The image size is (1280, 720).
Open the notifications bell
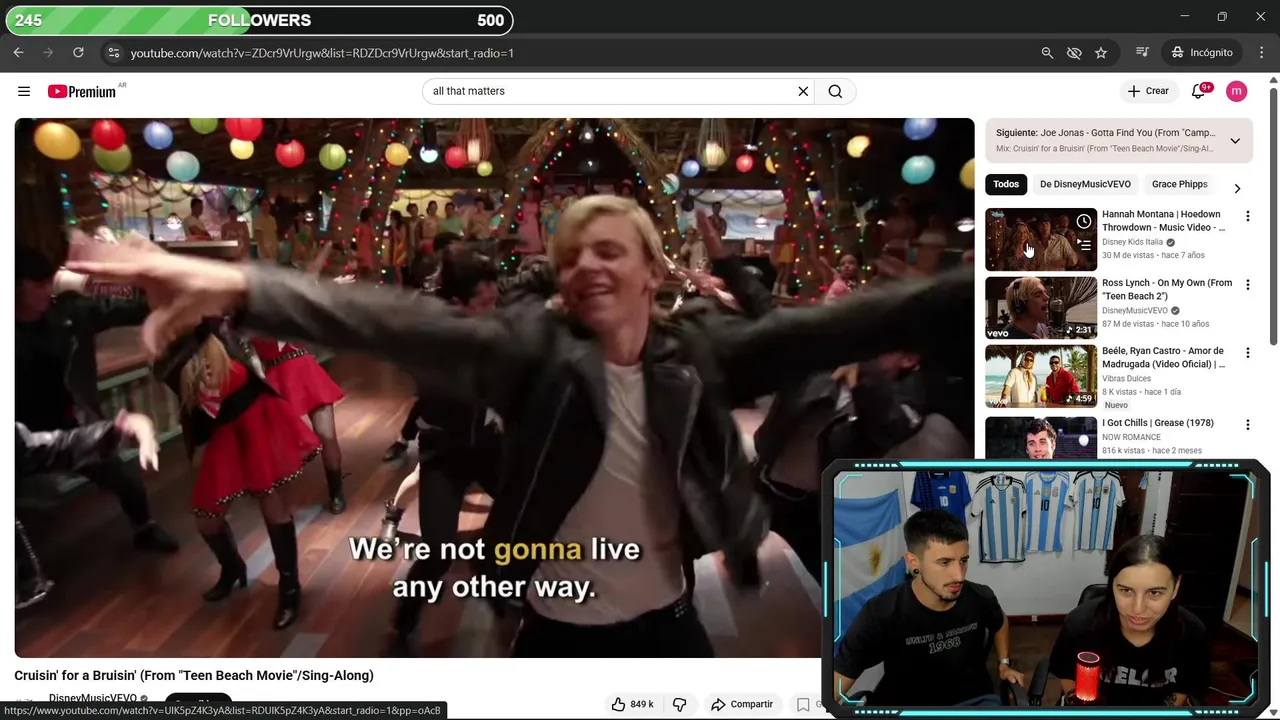click(x=1199, y=91)
